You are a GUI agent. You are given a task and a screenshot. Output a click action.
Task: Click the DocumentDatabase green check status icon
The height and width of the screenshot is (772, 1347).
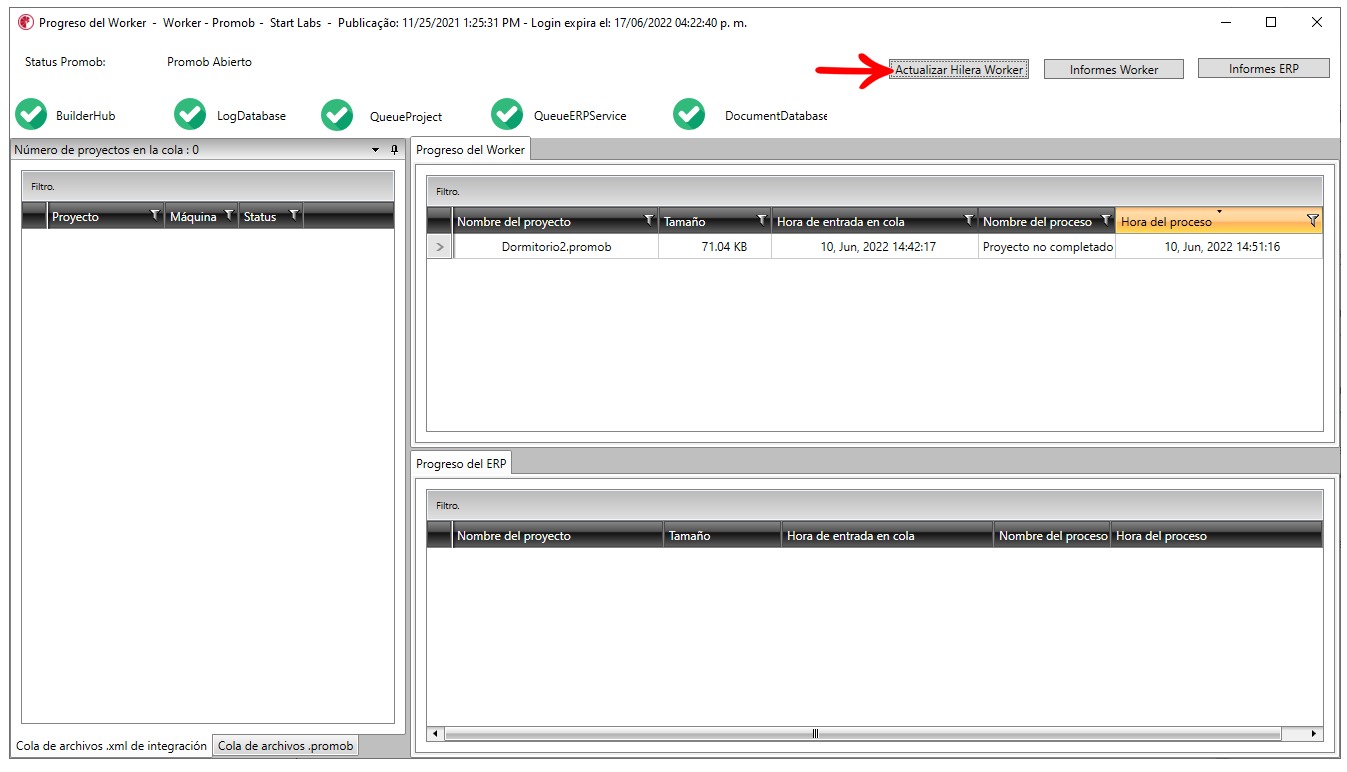[x=689, y=115]
